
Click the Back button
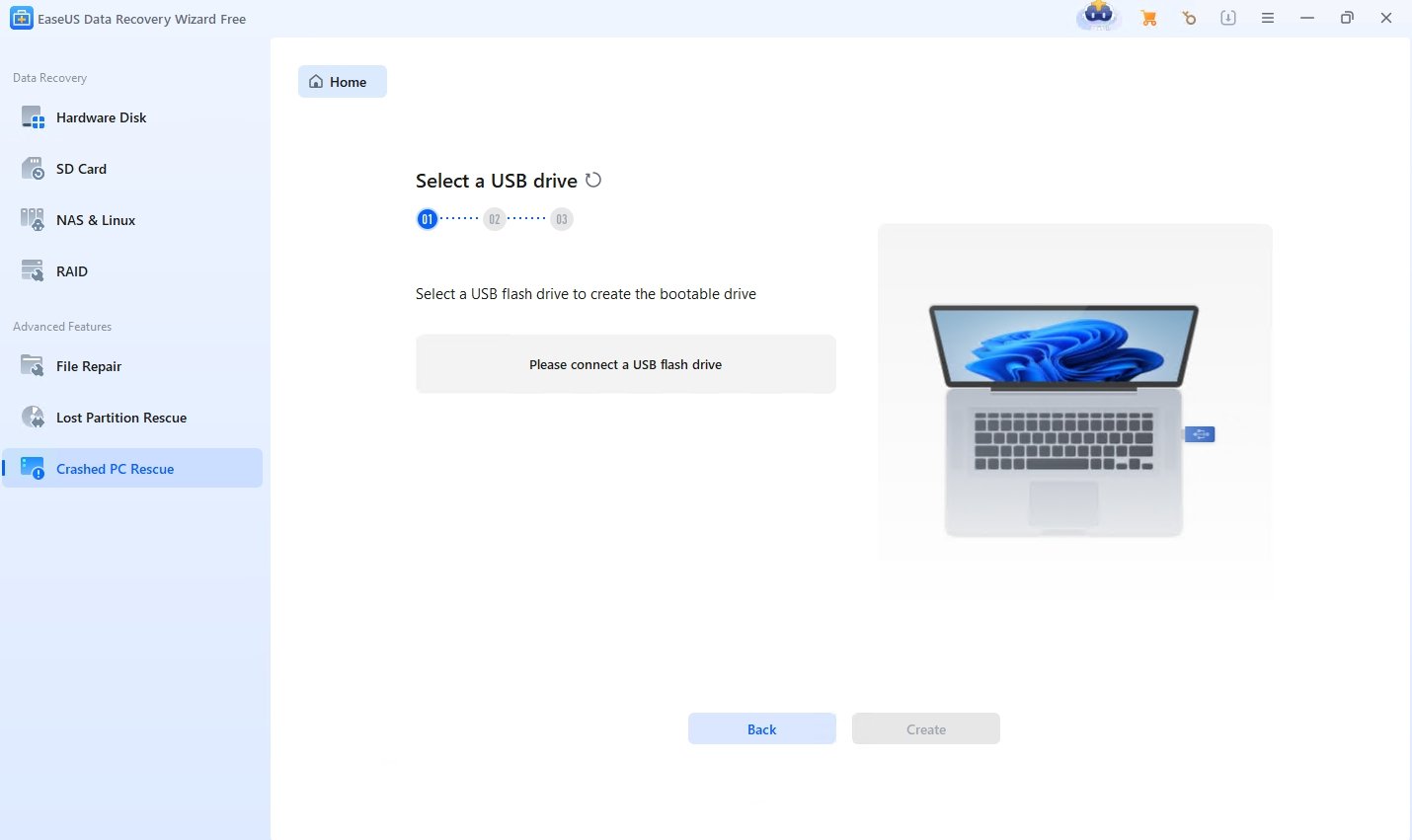(761, 729)
